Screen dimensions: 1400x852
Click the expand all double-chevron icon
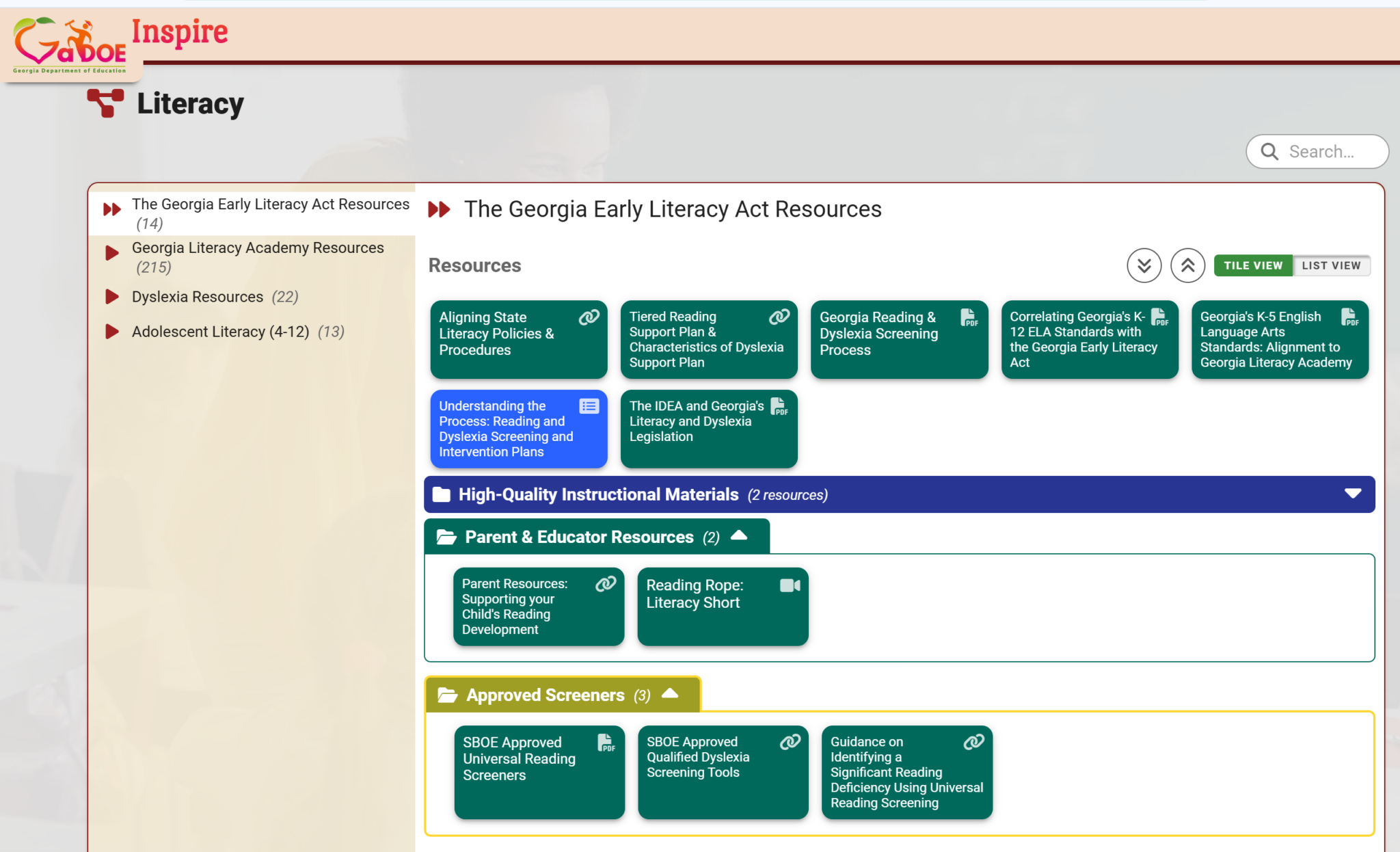tap(1144, 265)
